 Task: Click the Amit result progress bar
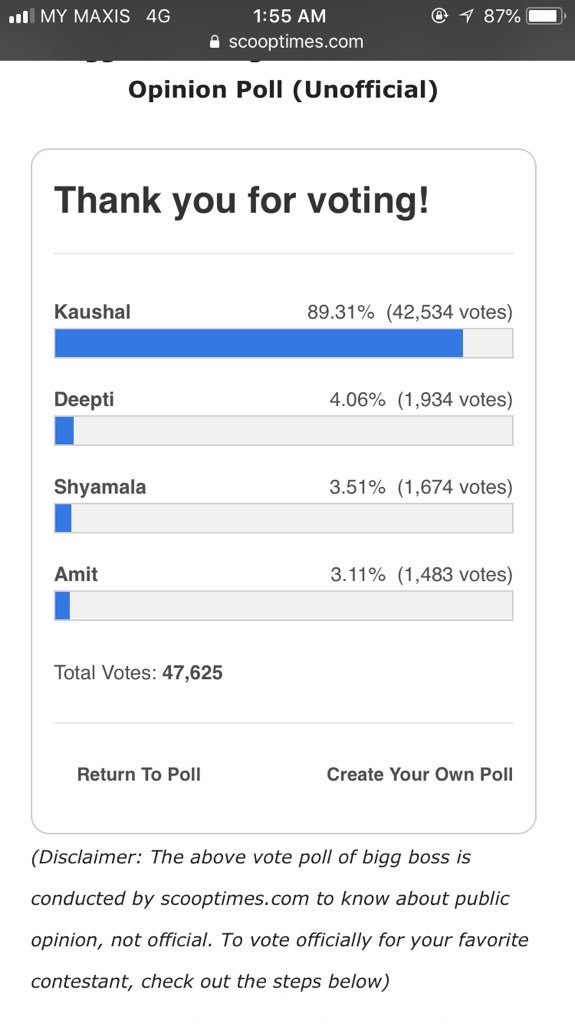click(284, 606)
